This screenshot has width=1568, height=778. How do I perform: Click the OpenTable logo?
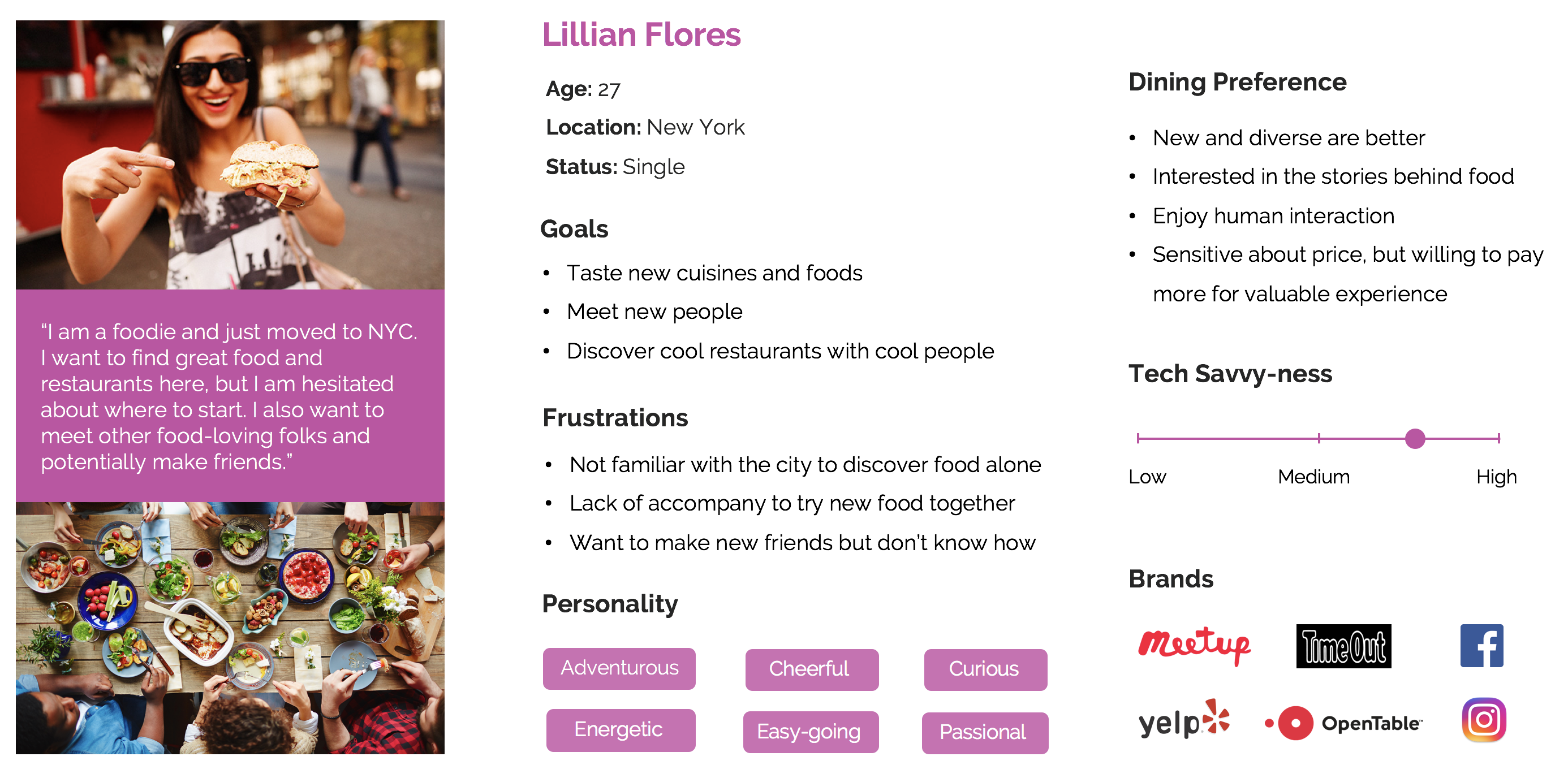1343,723
